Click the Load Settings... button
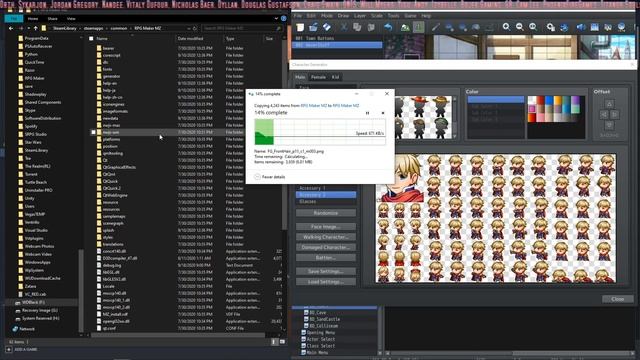Screen dimensions: 640x360 326,282
